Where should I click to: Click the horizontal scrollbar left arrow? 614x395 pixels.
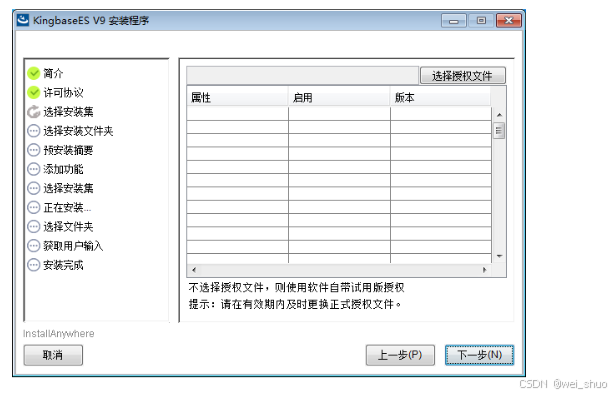pos(194,270)
